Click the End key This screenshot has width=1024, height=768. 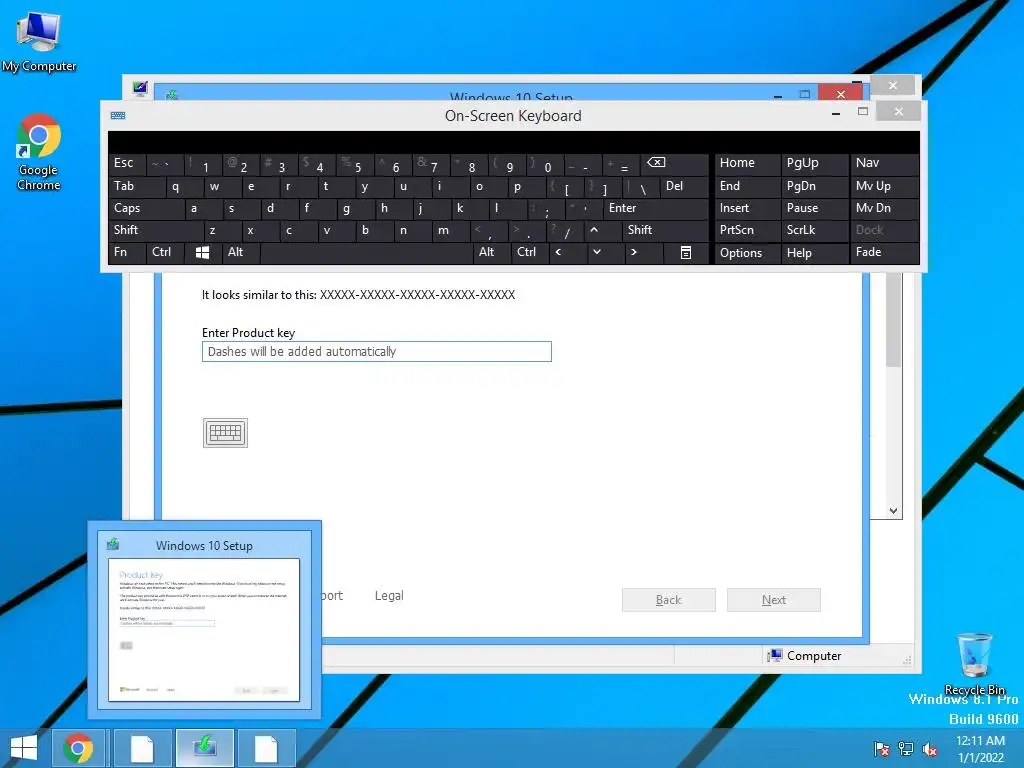point(747,186)
